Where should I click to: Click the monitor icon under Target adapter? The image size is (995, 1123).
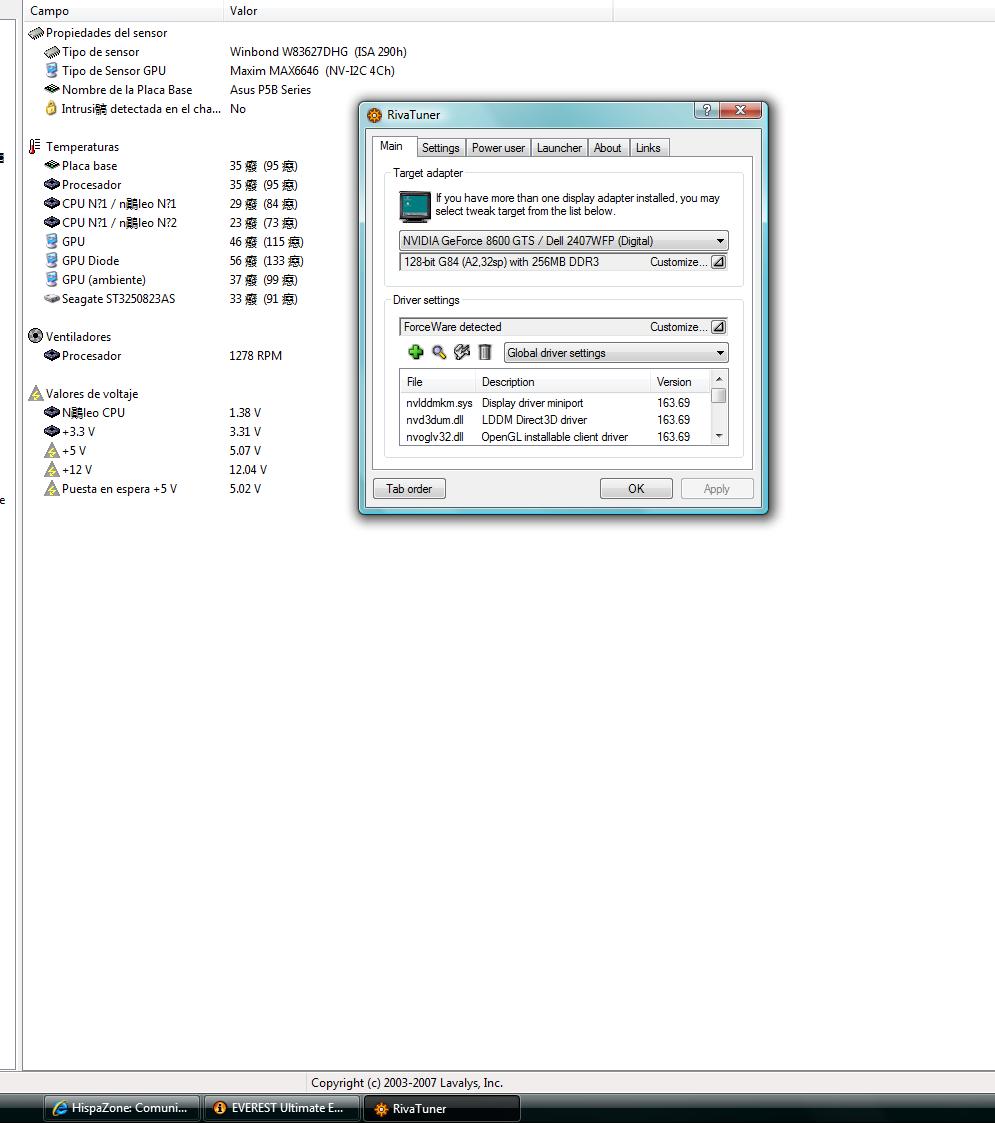(415, 207)
